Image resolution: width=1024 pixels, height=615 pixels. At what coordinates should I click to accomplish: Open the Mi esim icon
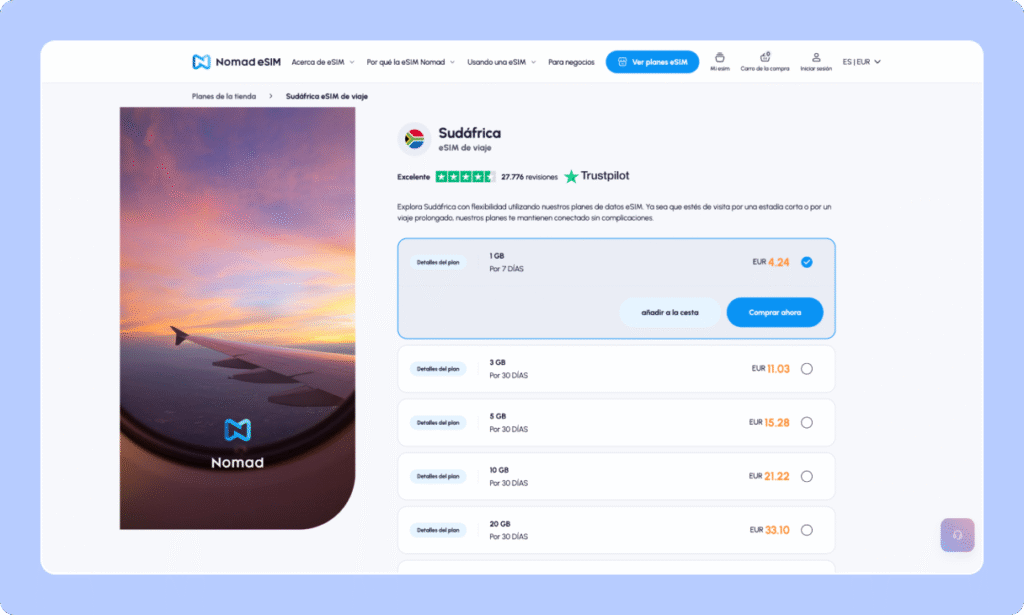(x=720, y=59)
